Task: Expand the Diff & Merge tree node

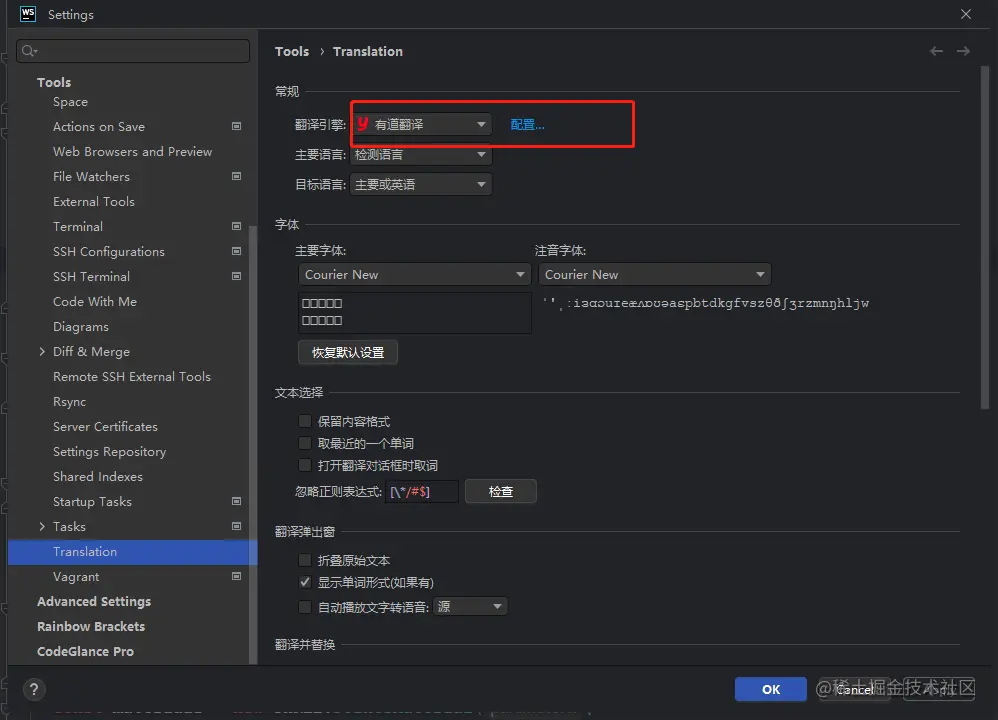Action: coord(42,351)
